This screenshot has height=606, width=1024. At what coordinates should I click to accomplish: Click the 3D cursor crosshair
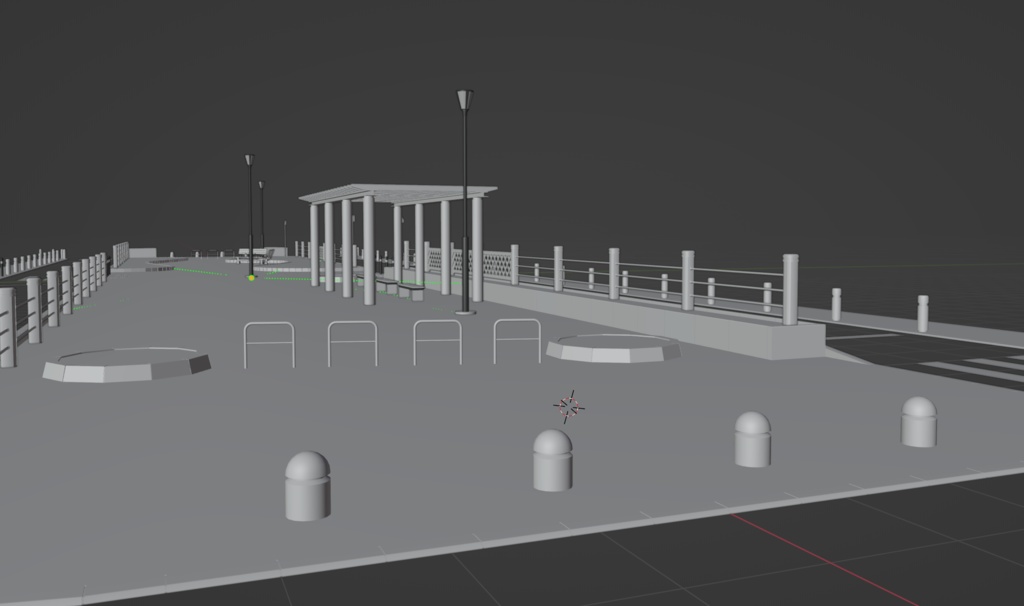pos(569,404)
